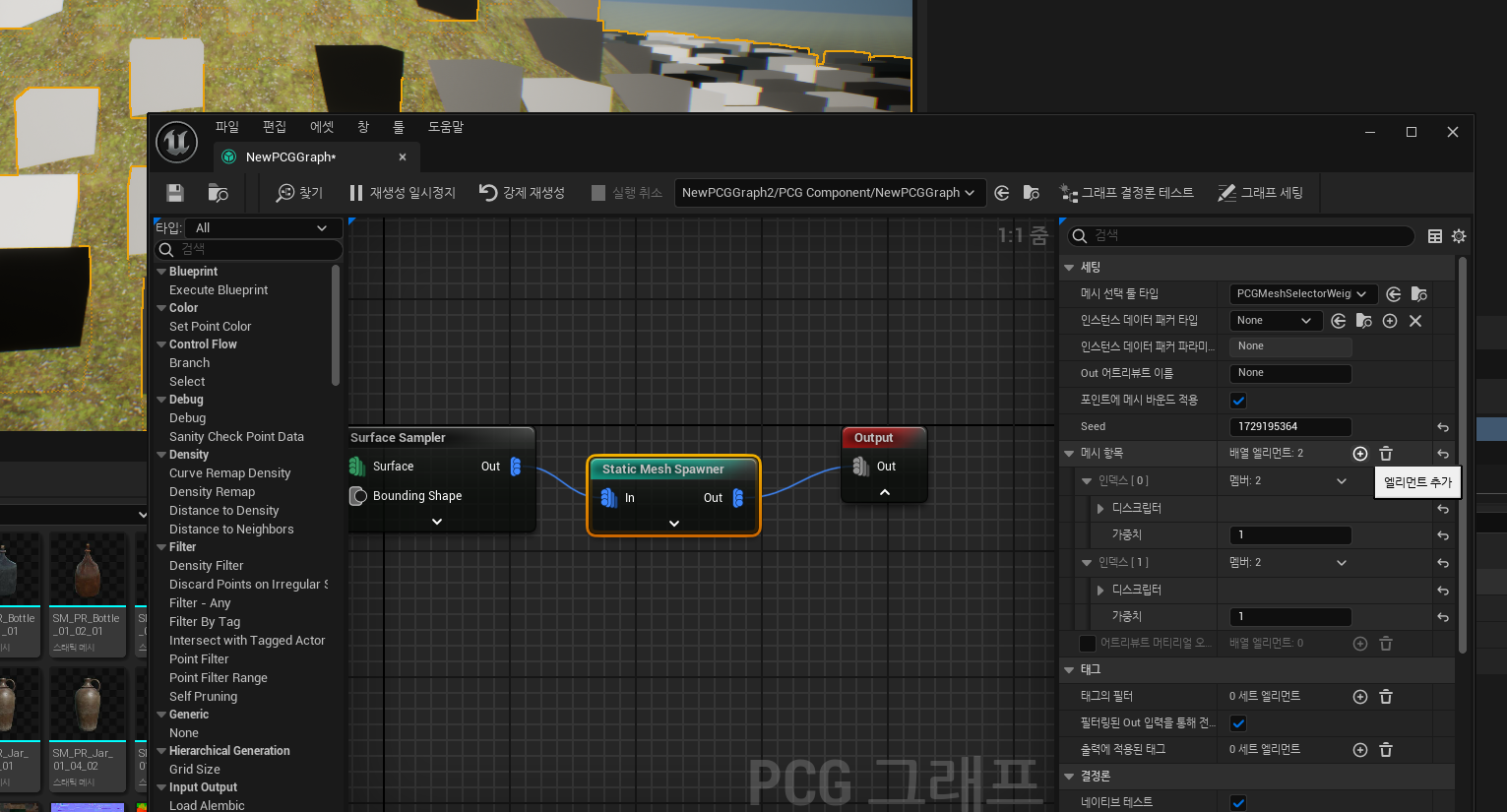Image resolution: width=1507 pixels, height=812 pixels.
Task: Collapse the Blueprint category
Action: click(161, 272)
